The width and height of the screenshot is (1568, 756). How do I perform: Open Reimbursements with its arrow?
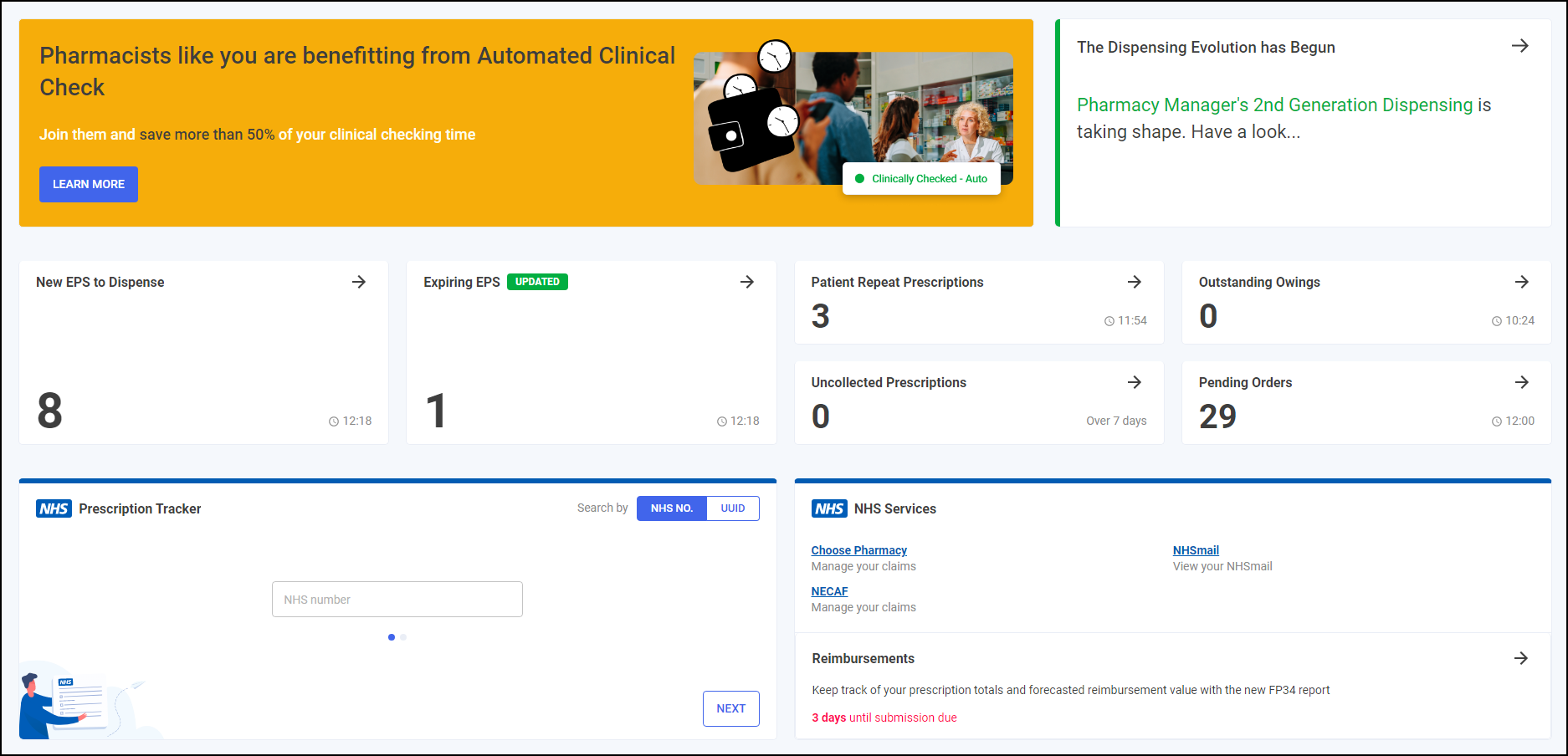point(1521,658)
